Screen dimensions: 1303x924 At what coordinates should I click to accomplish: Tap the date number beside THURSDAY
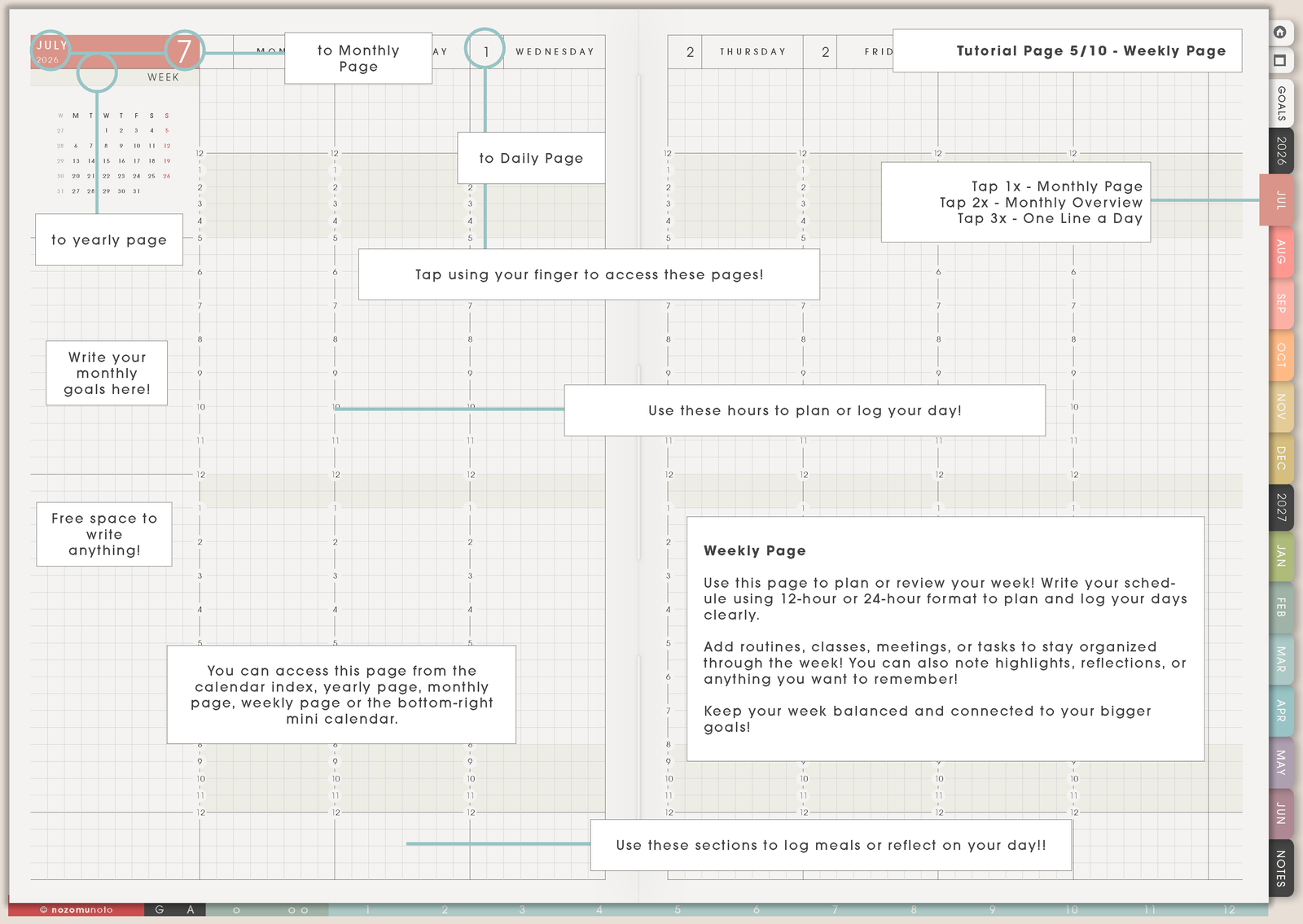[x=690, y=52]
